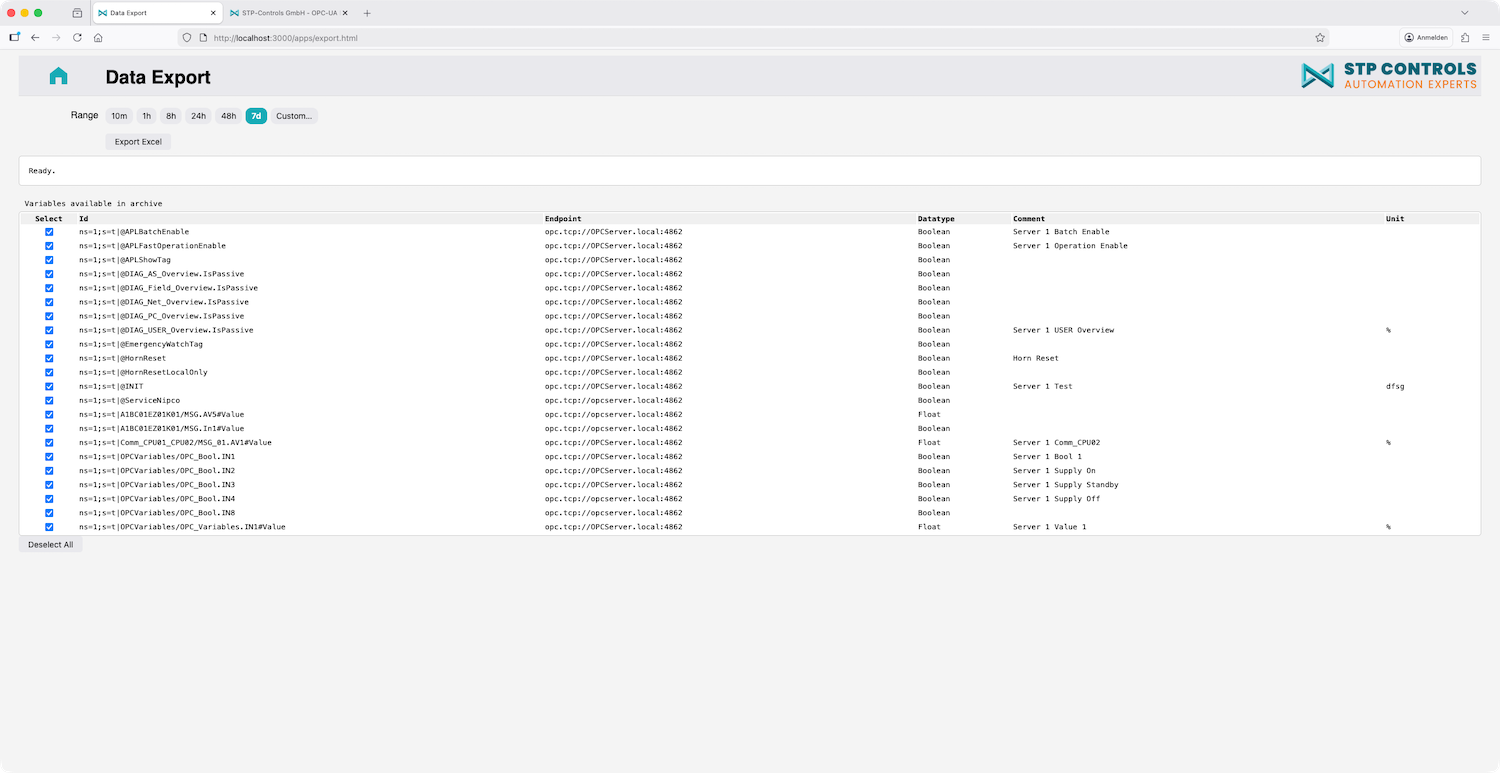Select the 24h time range

pos(197,115)
